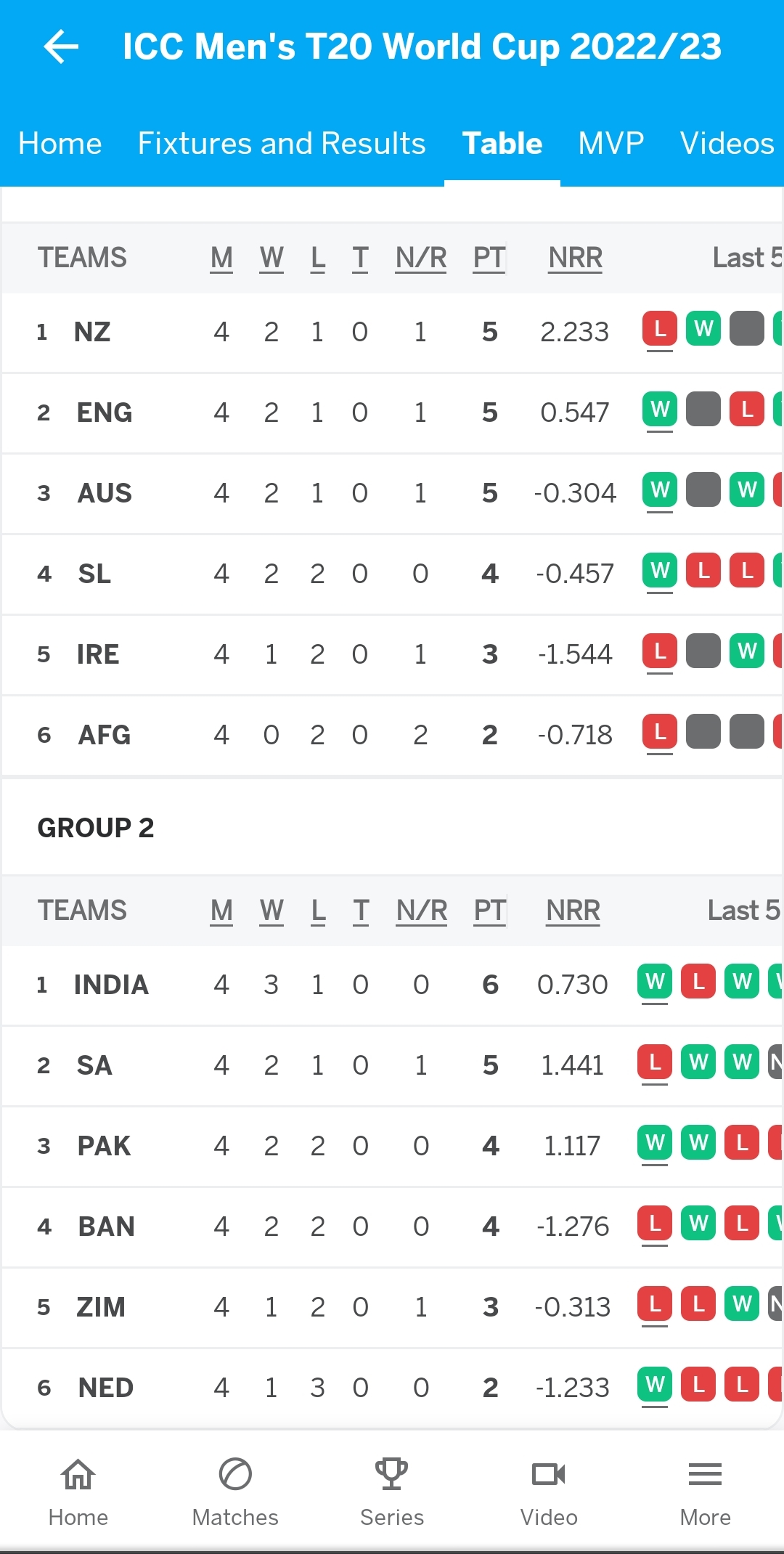Switch to Fixtures and Results tab
784x1554 pixels.
coord(282,143)
